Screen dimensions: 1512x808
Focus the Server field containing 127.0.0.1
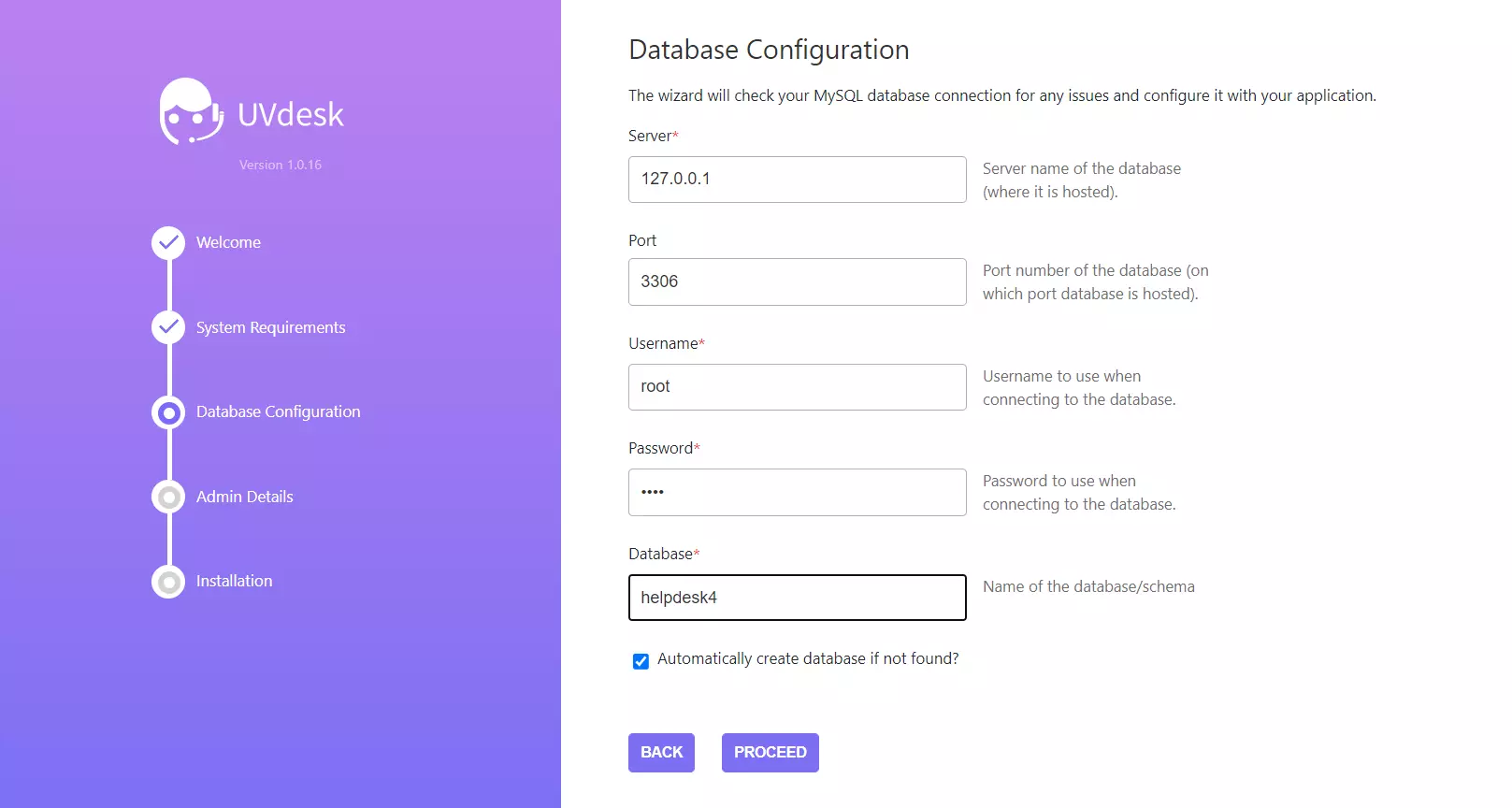pyautogui.click(x=797, y=180)
